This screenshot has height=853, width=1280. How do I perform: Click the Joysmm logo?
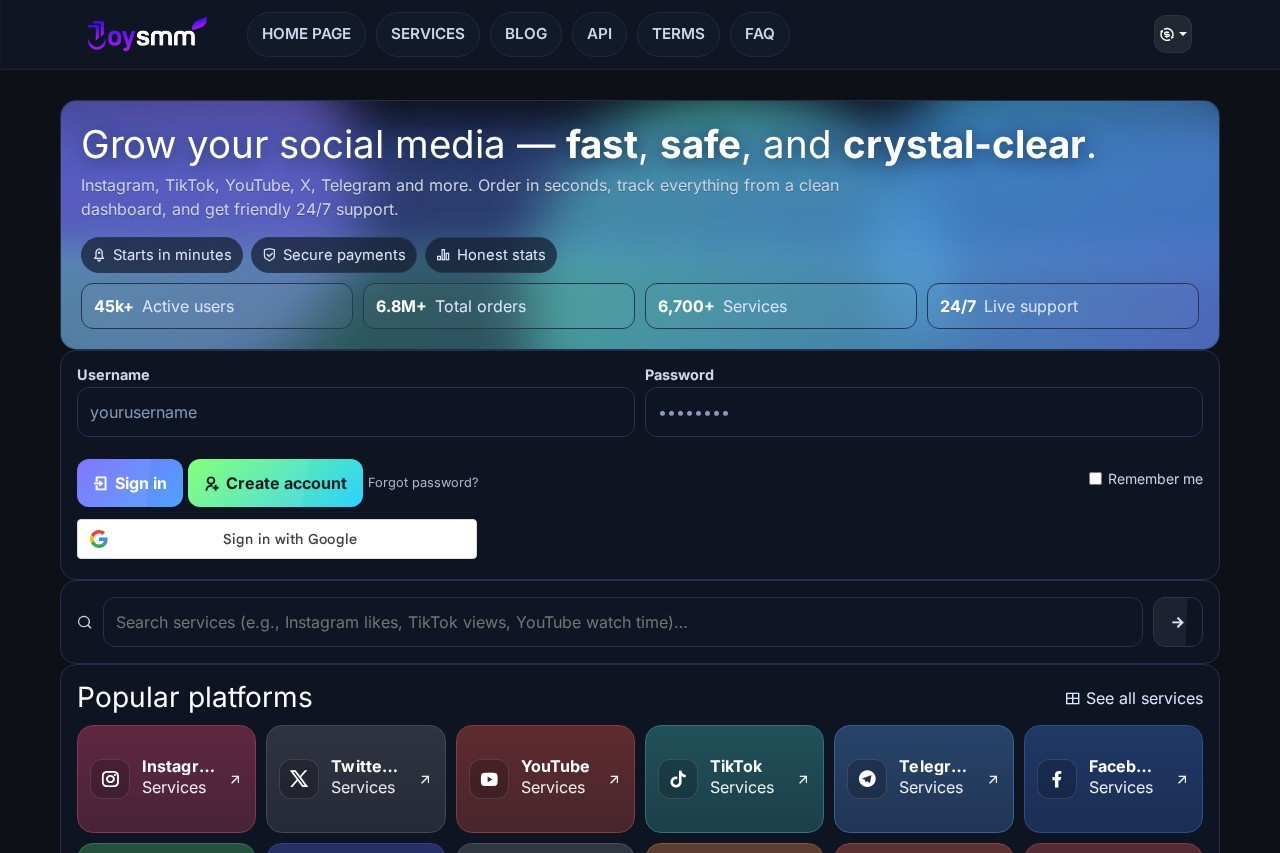tap(147, 34)
